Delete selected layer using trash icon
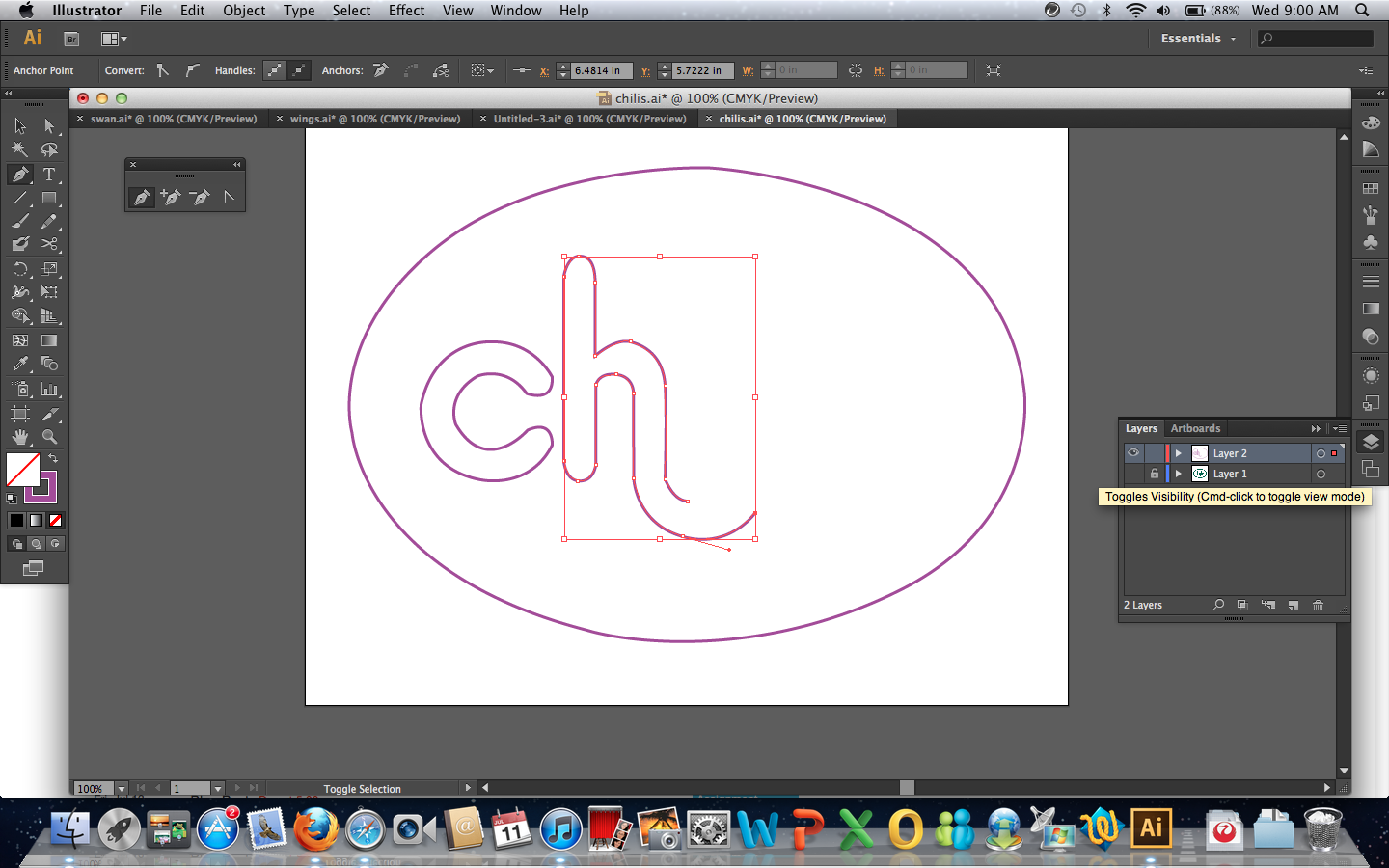Screen dimensions: 1389x868 tap(1318, 605)
